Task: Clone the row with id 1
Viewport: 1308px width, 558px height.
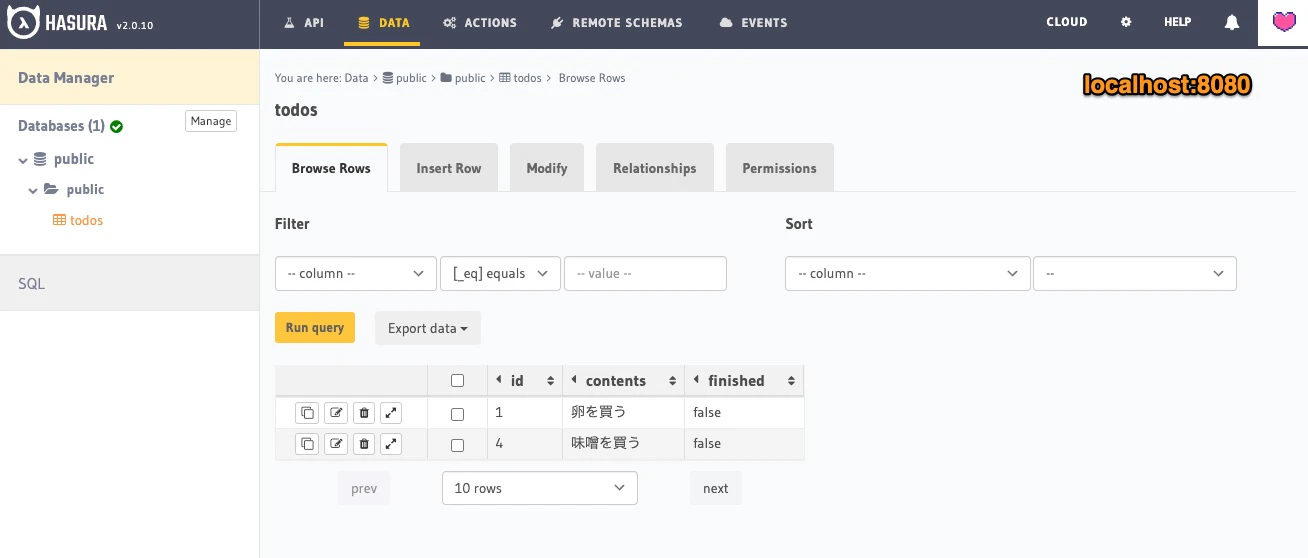Action: coord(307,412)
